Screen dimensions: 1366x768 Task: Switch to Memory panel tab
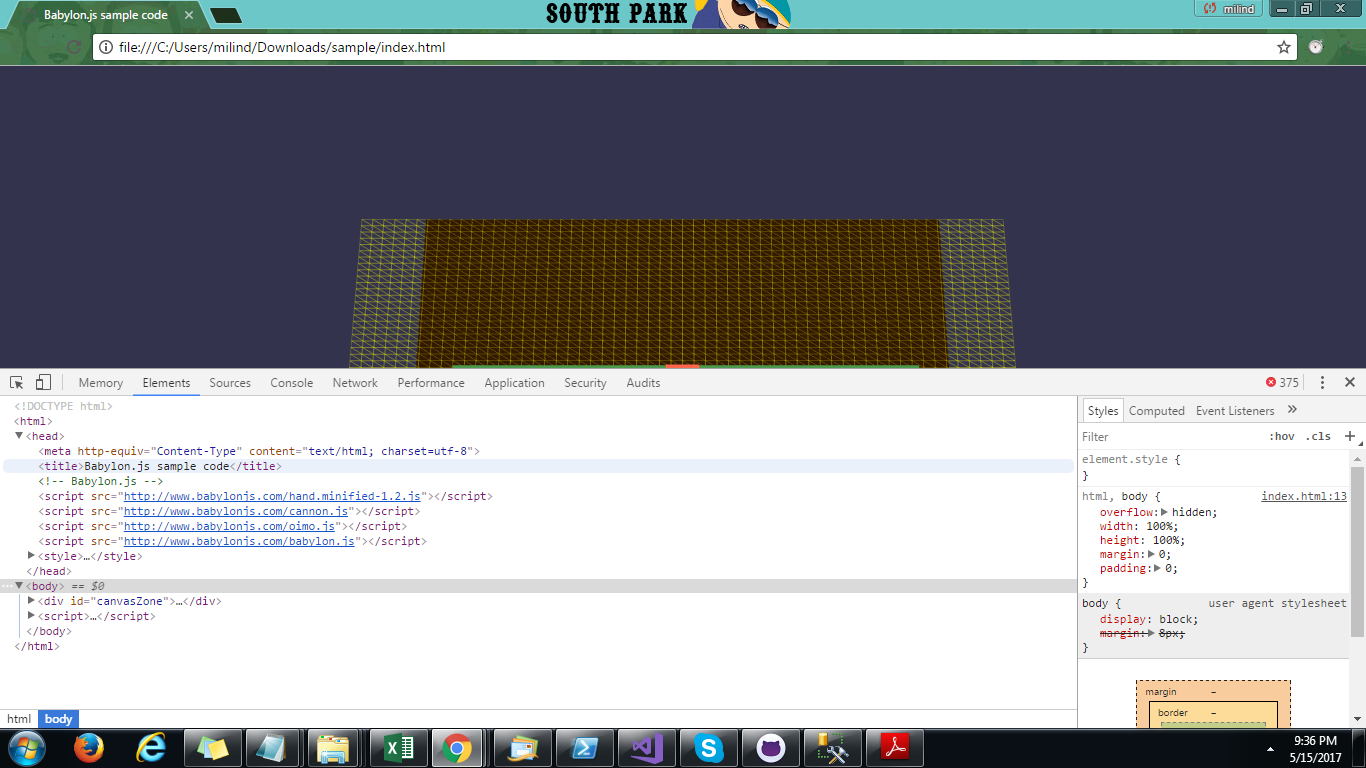point(101,383)
